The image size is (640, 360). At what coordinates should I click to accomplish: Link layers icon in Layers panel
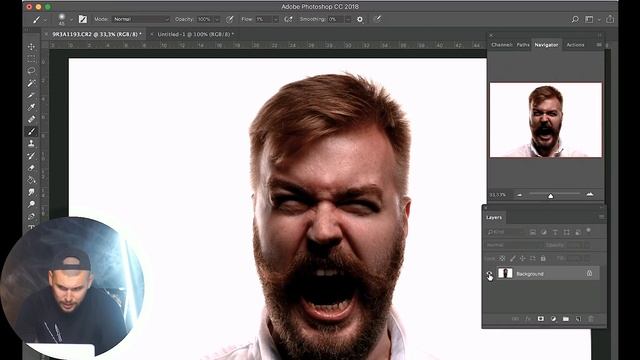coord(516,319)
